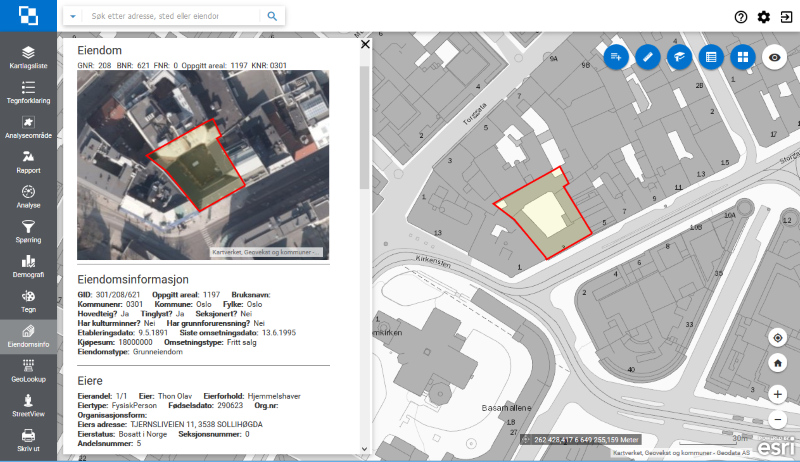Switch to the Rapport sidebar item
This screenshot has width=800, height=462.
tap(28, 162)
